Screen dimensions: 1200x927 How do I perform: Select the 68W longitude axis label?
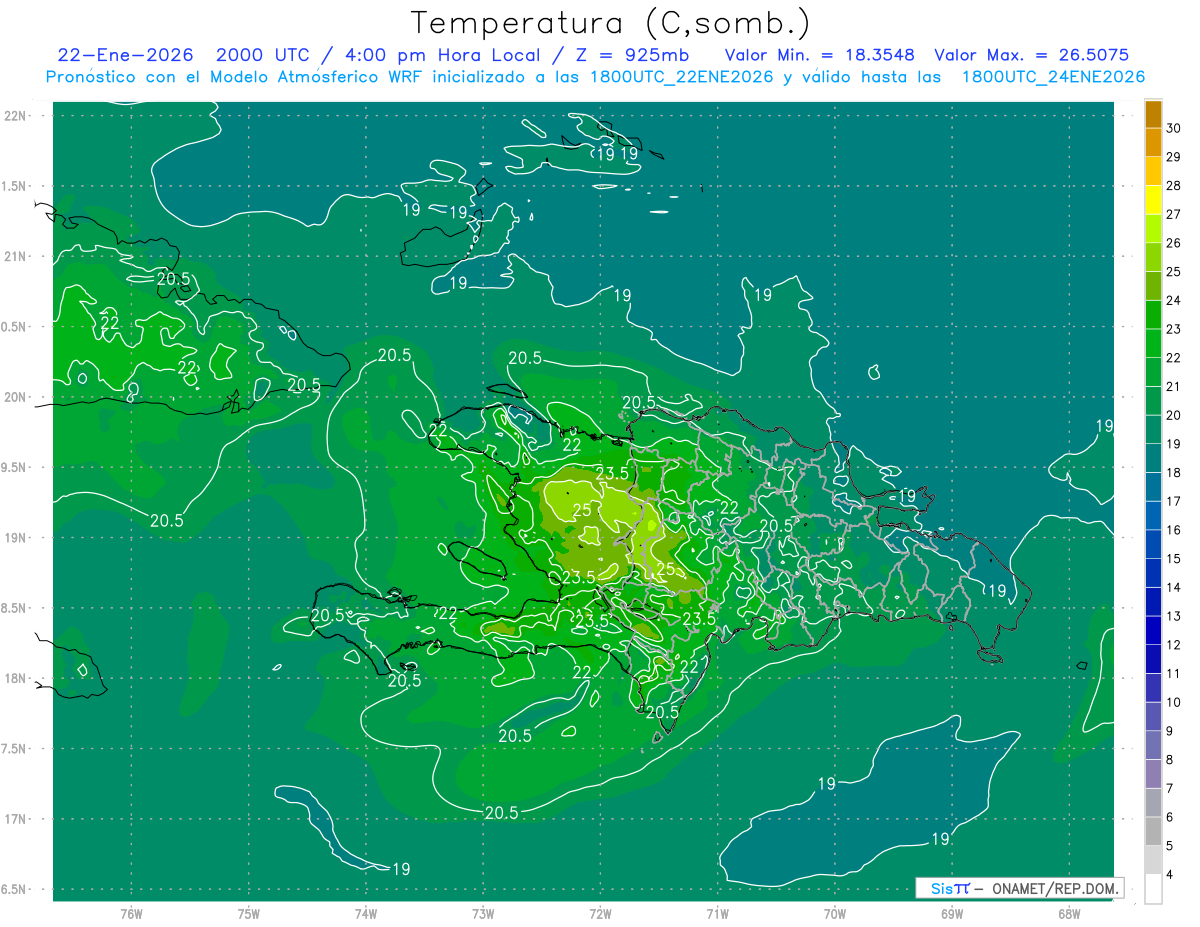coord(1069,914)
